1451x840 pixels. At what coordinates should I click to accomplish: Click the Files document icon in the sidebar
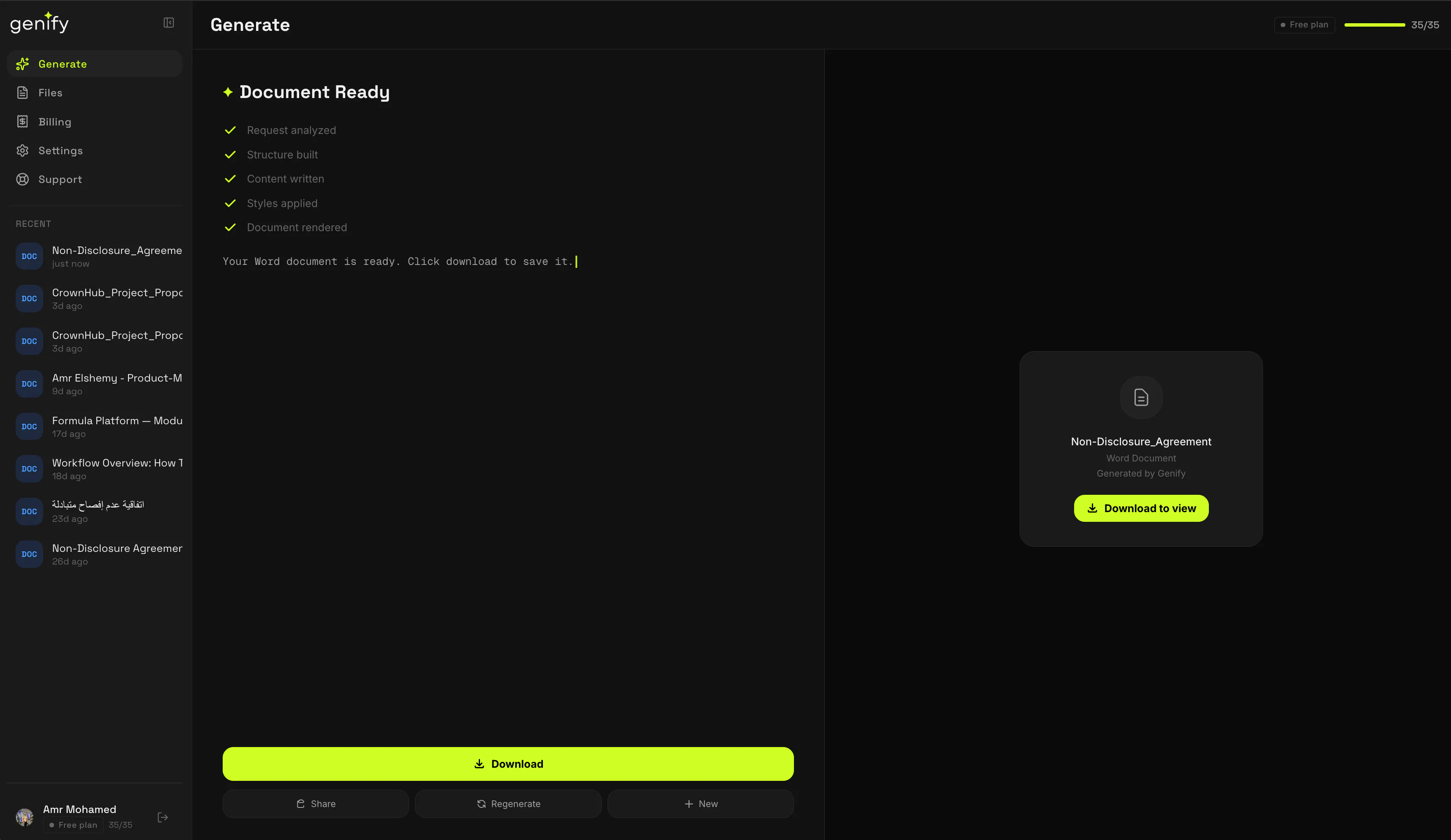pyautogui.click(x=22, y=93)
